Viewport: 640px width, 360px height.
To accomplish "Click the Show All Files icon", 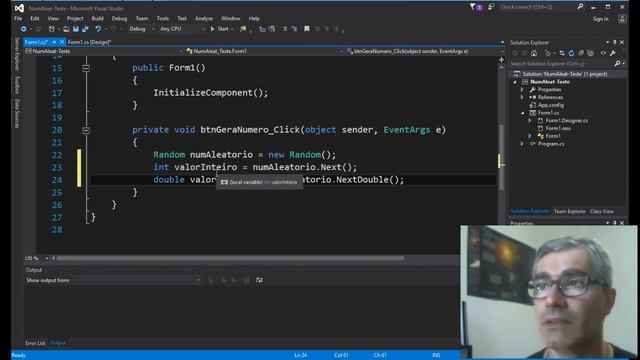I will (x=590, y=53).
